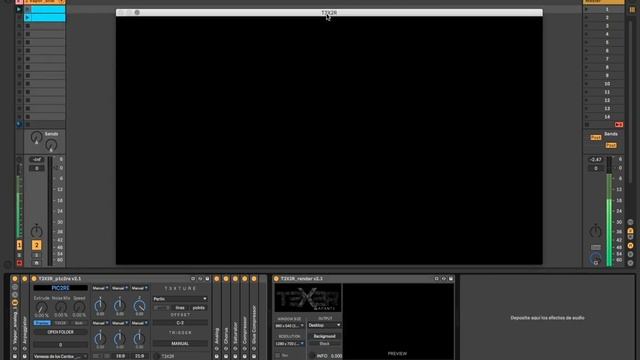
Task: Click Noise Mix knob
Action: (61, 307)
